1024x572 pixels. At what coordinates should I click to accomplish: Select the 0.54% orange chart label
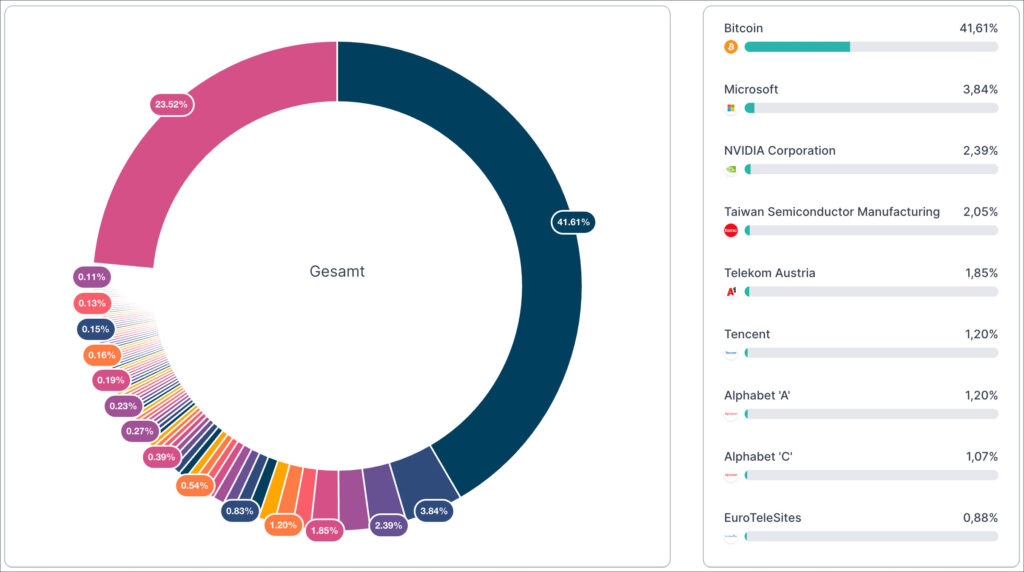coord(196,486)
